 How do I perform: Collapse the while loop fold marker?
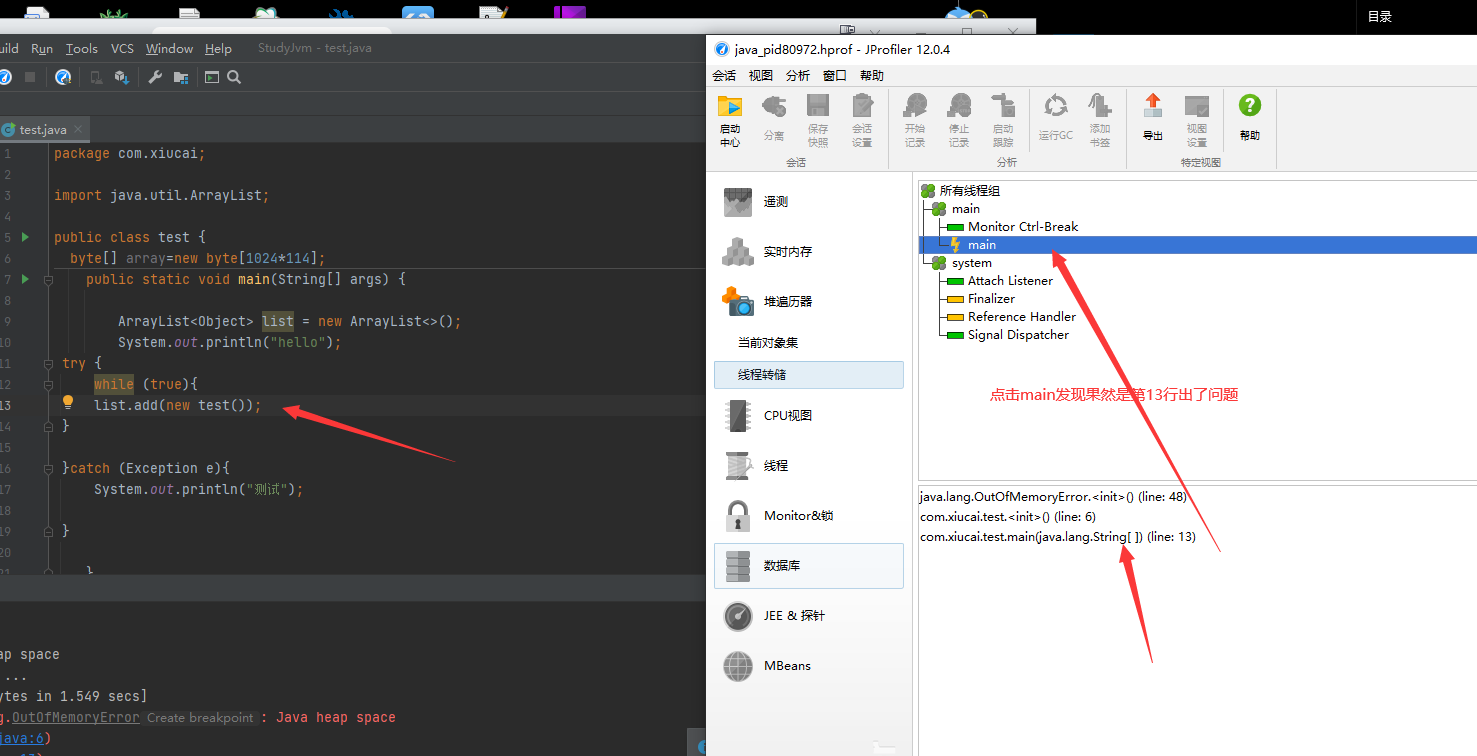pyautogui.click(x=48, y=385)
